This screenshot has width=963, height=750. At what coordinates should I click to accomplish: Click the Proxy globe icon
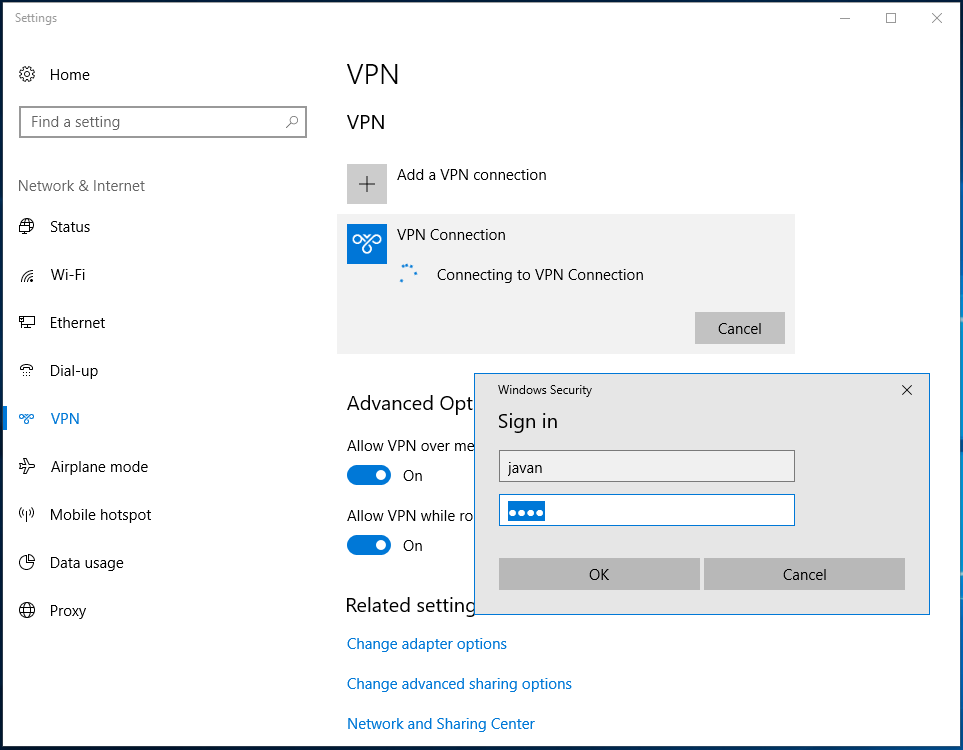(x=27, y=610)
